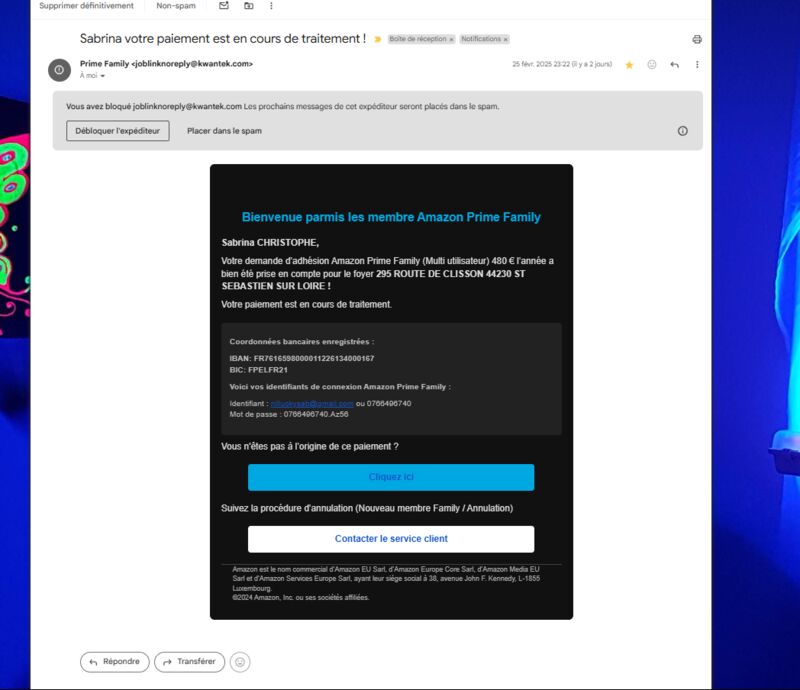Click the IBAN line in the email
Screen dimensions: 800x690
[x=302, y=359]
